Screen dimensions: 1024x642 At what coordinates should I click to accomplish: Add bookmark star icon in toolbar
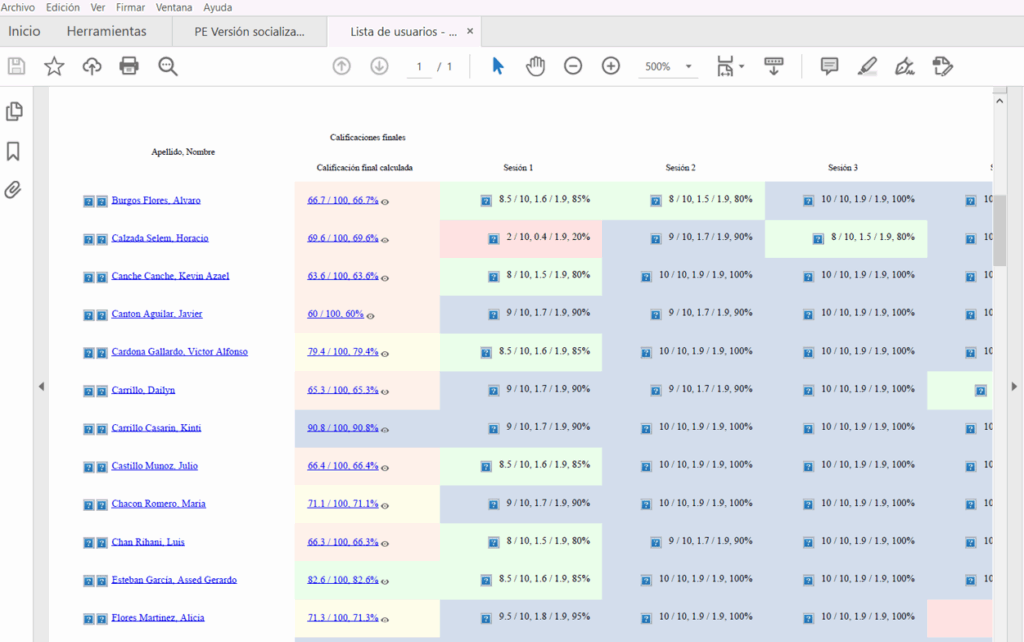(54, 66)
